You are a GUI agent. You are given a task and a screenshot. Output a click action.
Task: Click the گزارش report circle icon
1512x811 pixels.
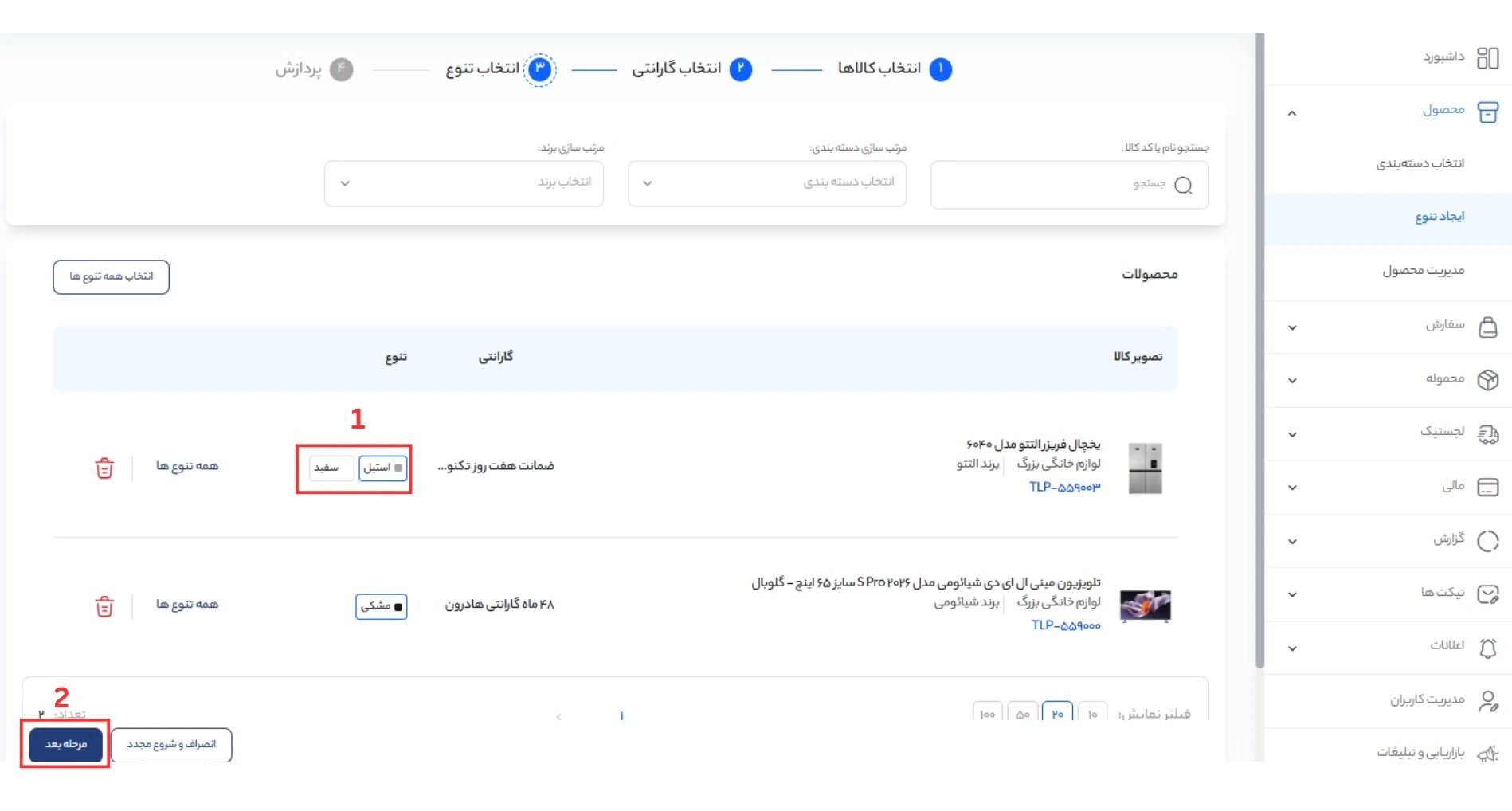tap(1487, 541)
